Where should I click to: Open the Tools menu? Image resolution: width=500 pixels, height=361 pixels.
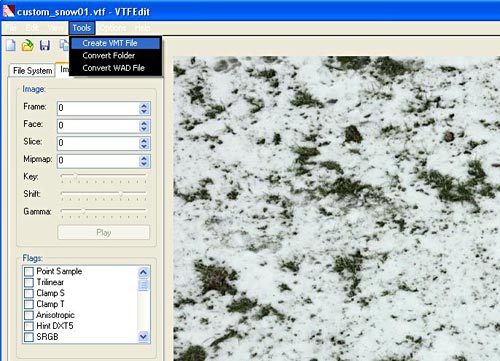tap(82, 28)
